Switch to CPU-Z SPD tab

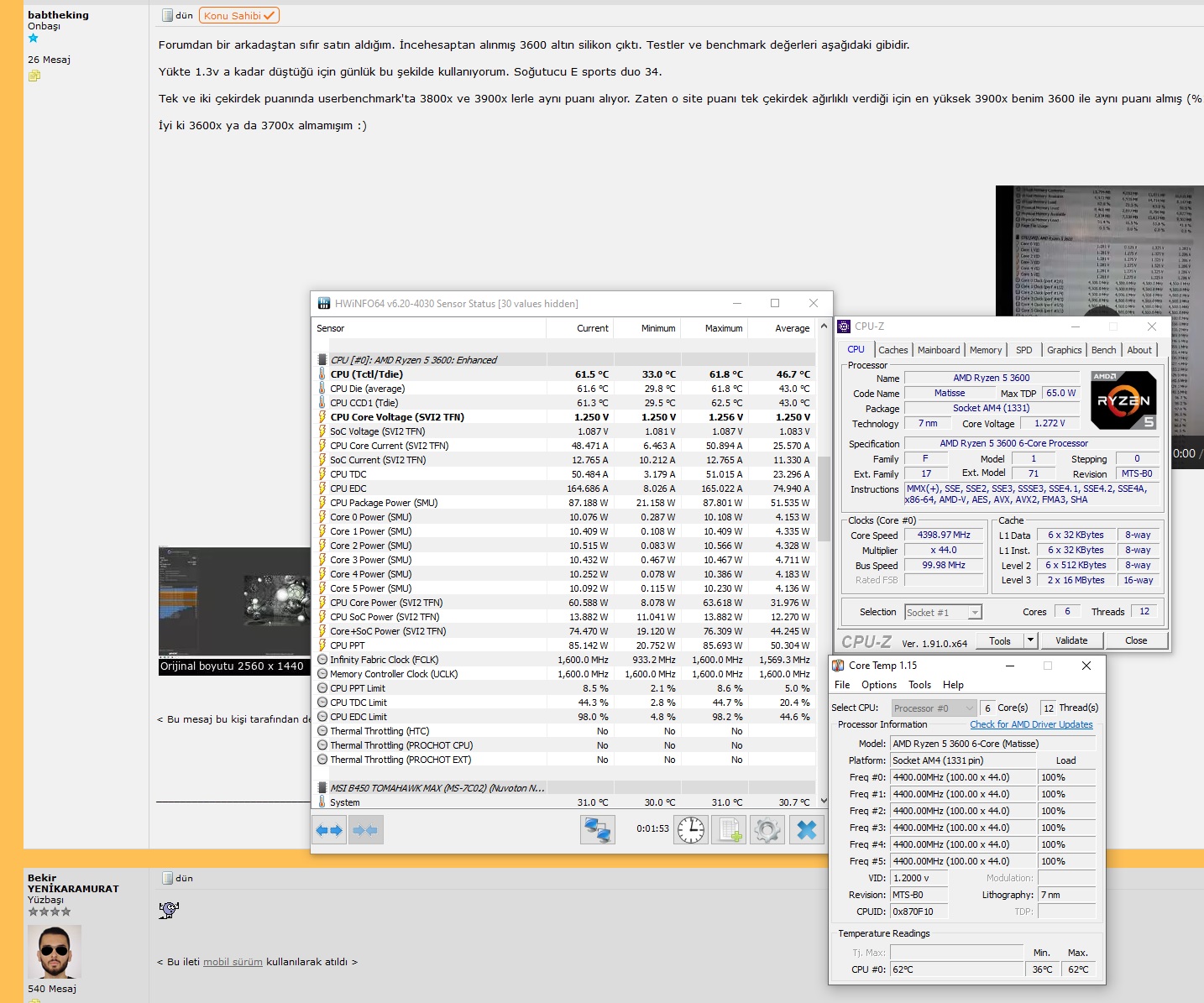[x=1024, y=350]
